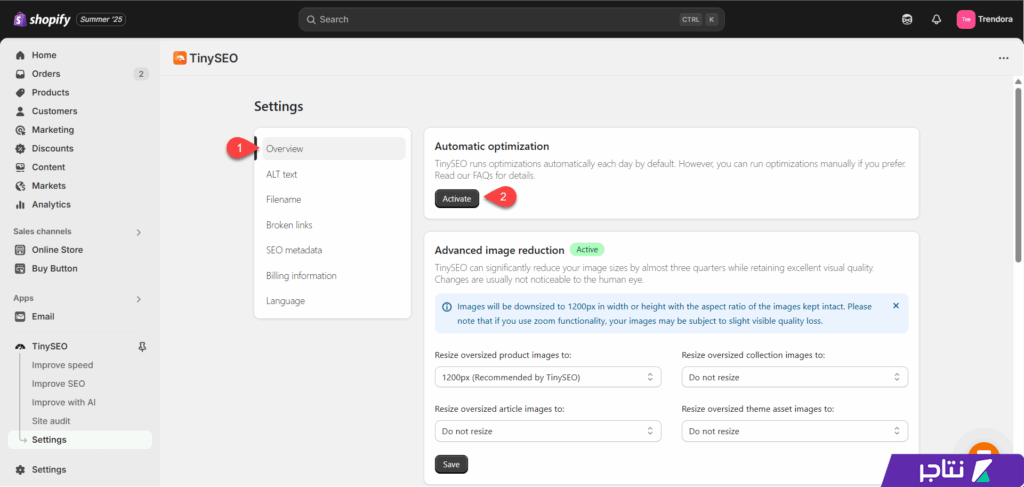This screenshot has width=1024, height=487.
Task: Open the notifications bell
Action: (936, 20)
